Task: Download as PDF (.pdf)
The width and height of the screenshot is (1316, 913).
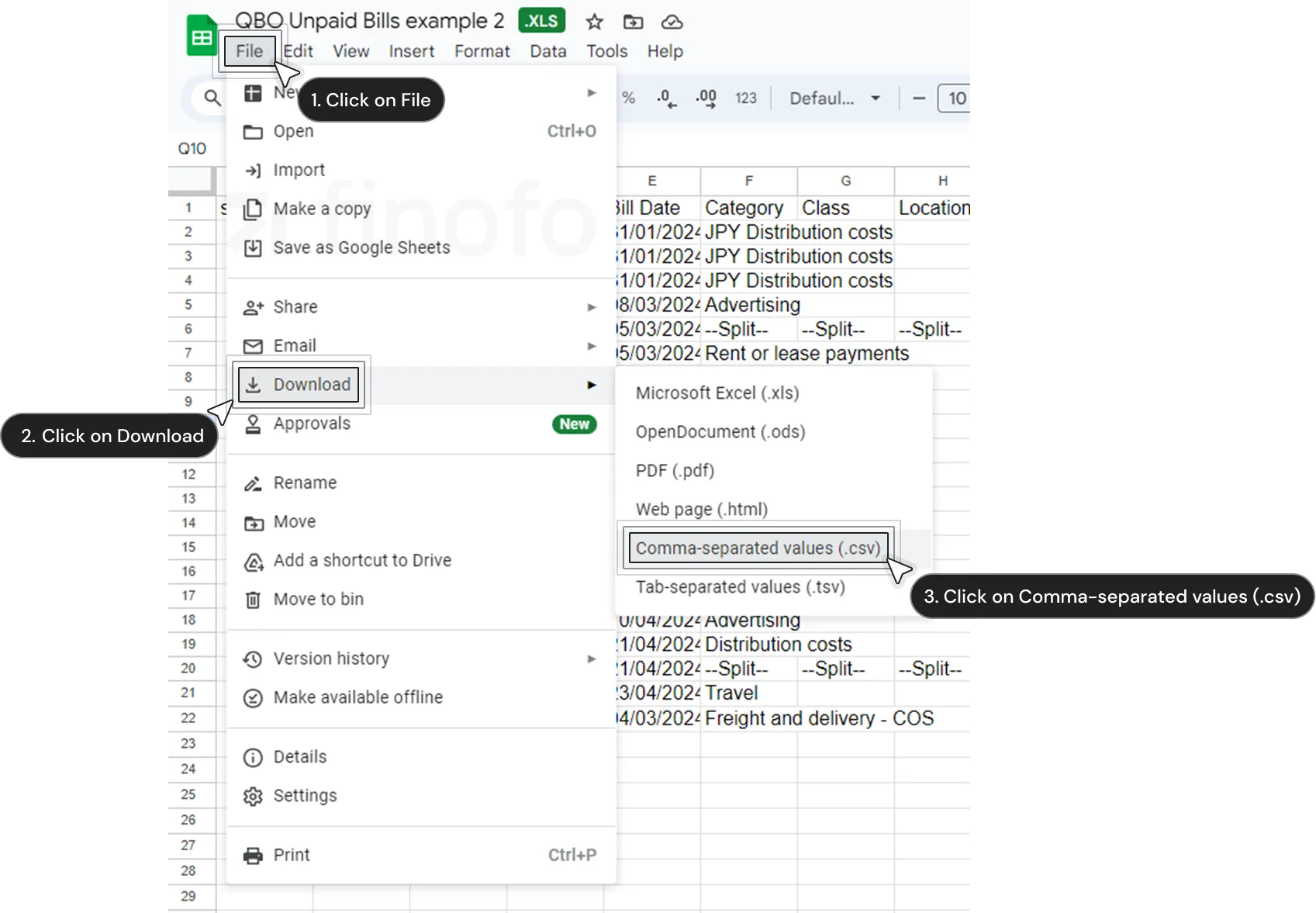Action: tap(773, 471)
